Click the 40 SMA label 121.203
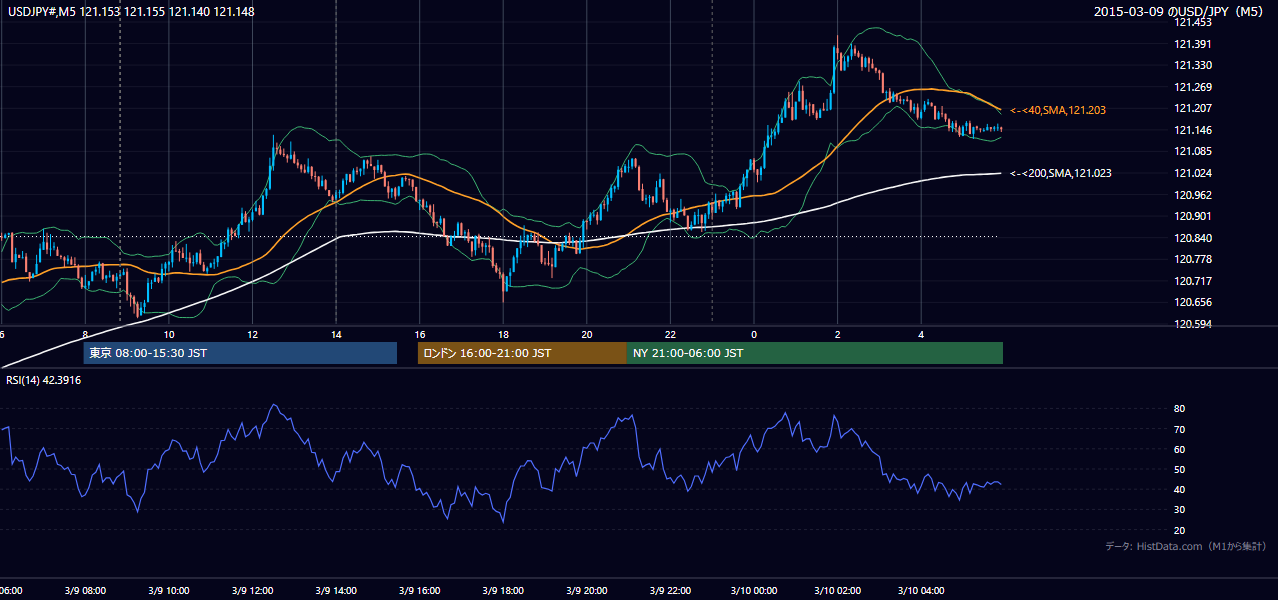The height and width of the screenshot is (600, 1278). click(x=1058, y=110)
